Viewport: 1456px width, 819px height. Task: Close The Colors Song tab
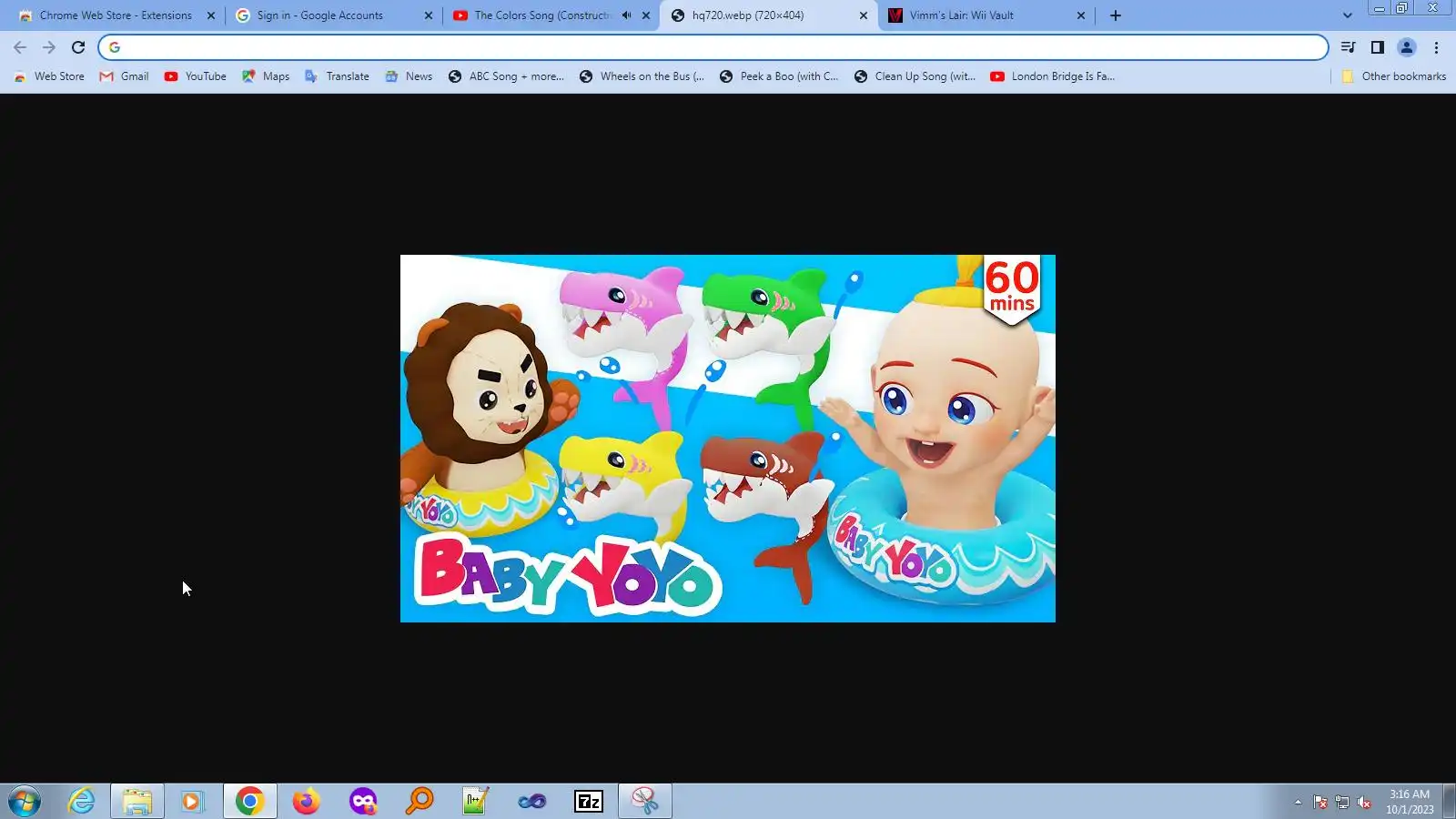tap(646, 15)
